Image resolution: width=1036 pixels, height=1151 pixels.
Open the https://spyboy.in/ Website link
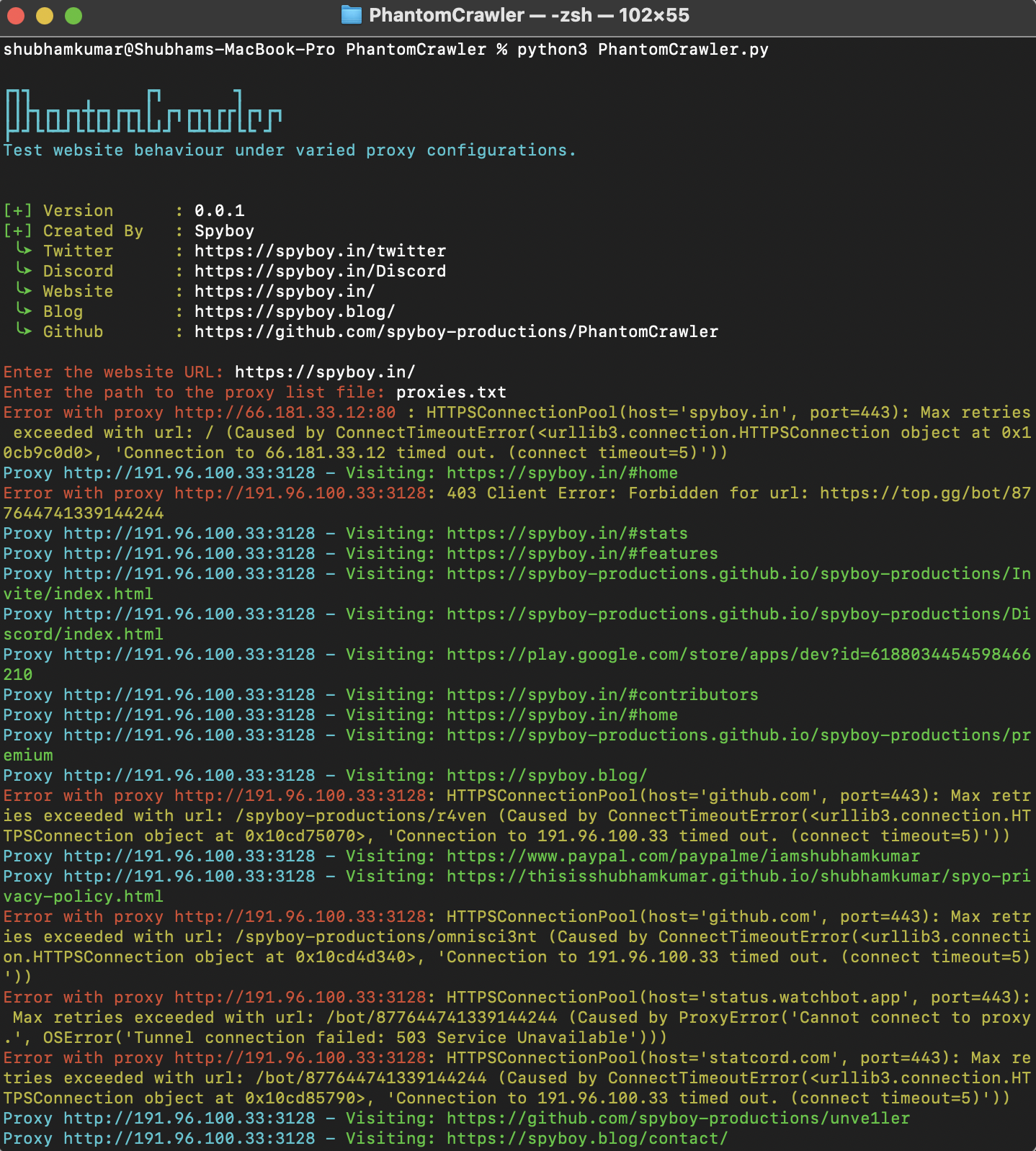pyautogui.click(x=285, y=292)
